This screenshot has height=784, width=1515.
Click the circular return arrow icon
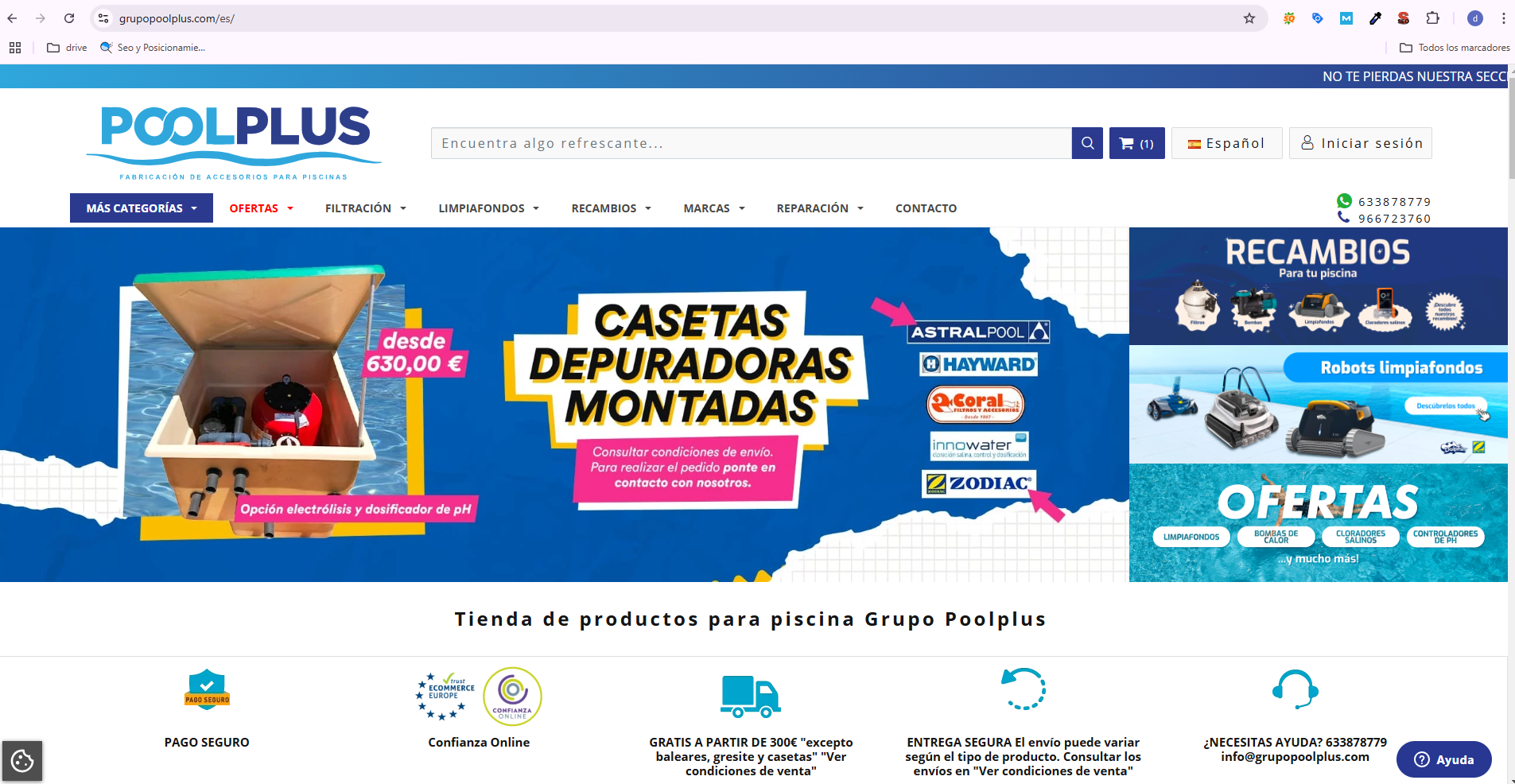coord(1024,689)
